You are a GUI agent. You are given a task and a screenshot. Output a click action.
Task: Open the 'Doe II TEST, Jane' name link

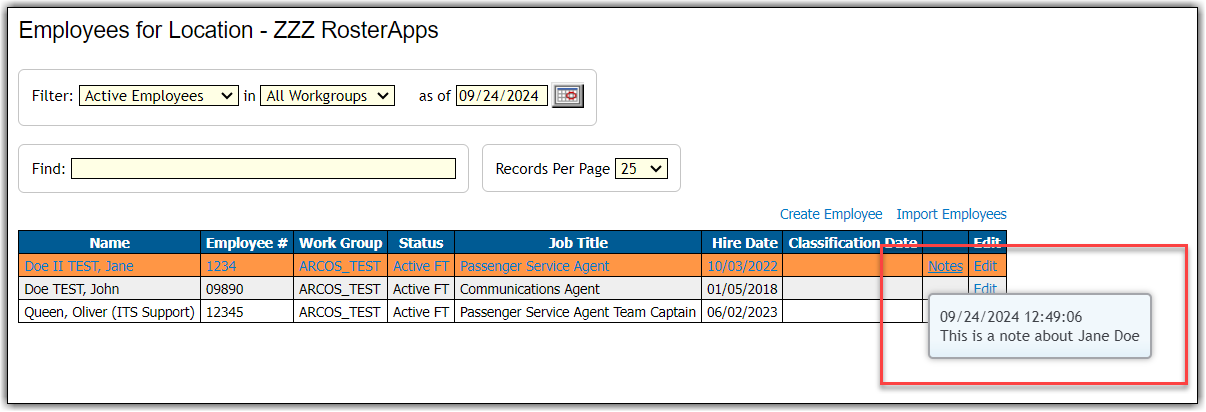point(79,266)
